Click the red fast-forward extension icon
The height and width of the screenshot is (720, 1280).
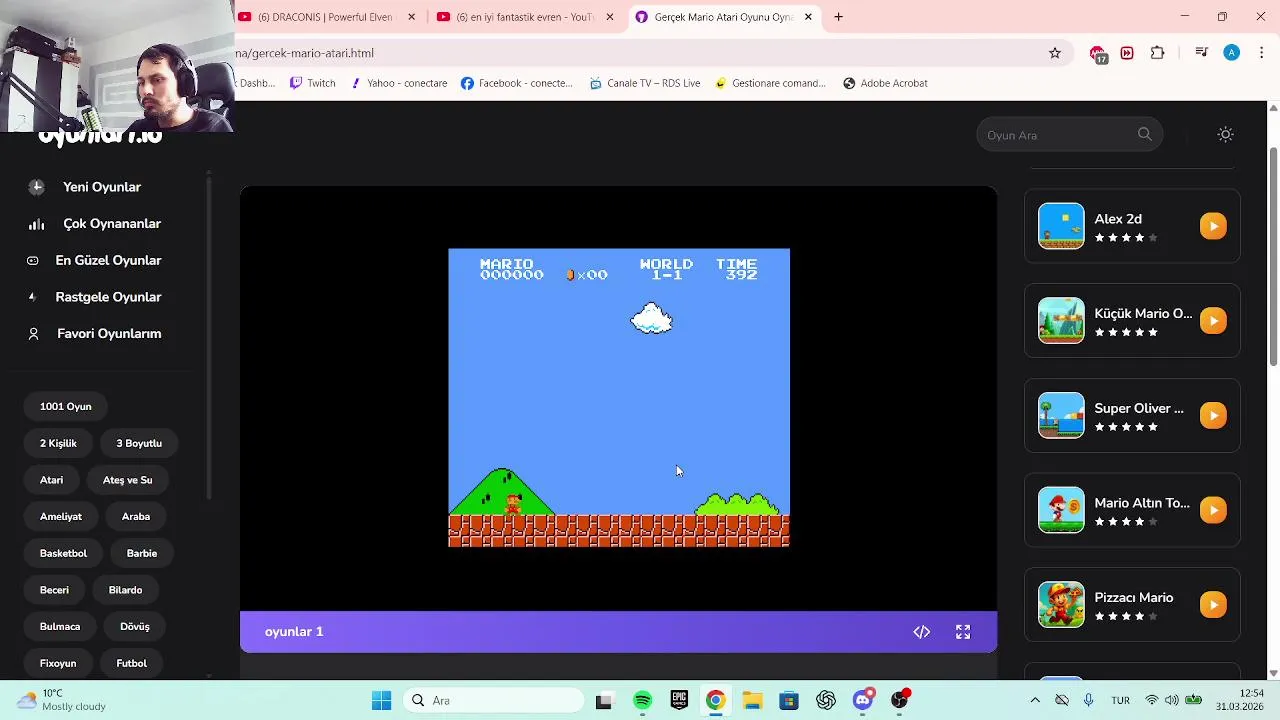point(1127,53)
